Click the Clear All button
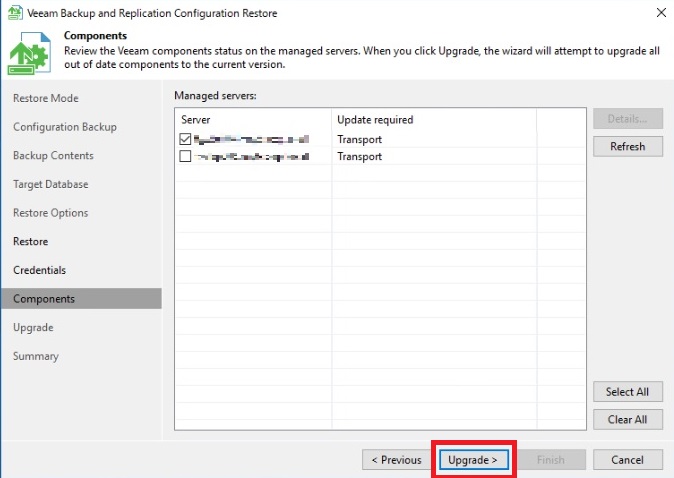Screen dimensions: 674x478 [x=628, y=419]
